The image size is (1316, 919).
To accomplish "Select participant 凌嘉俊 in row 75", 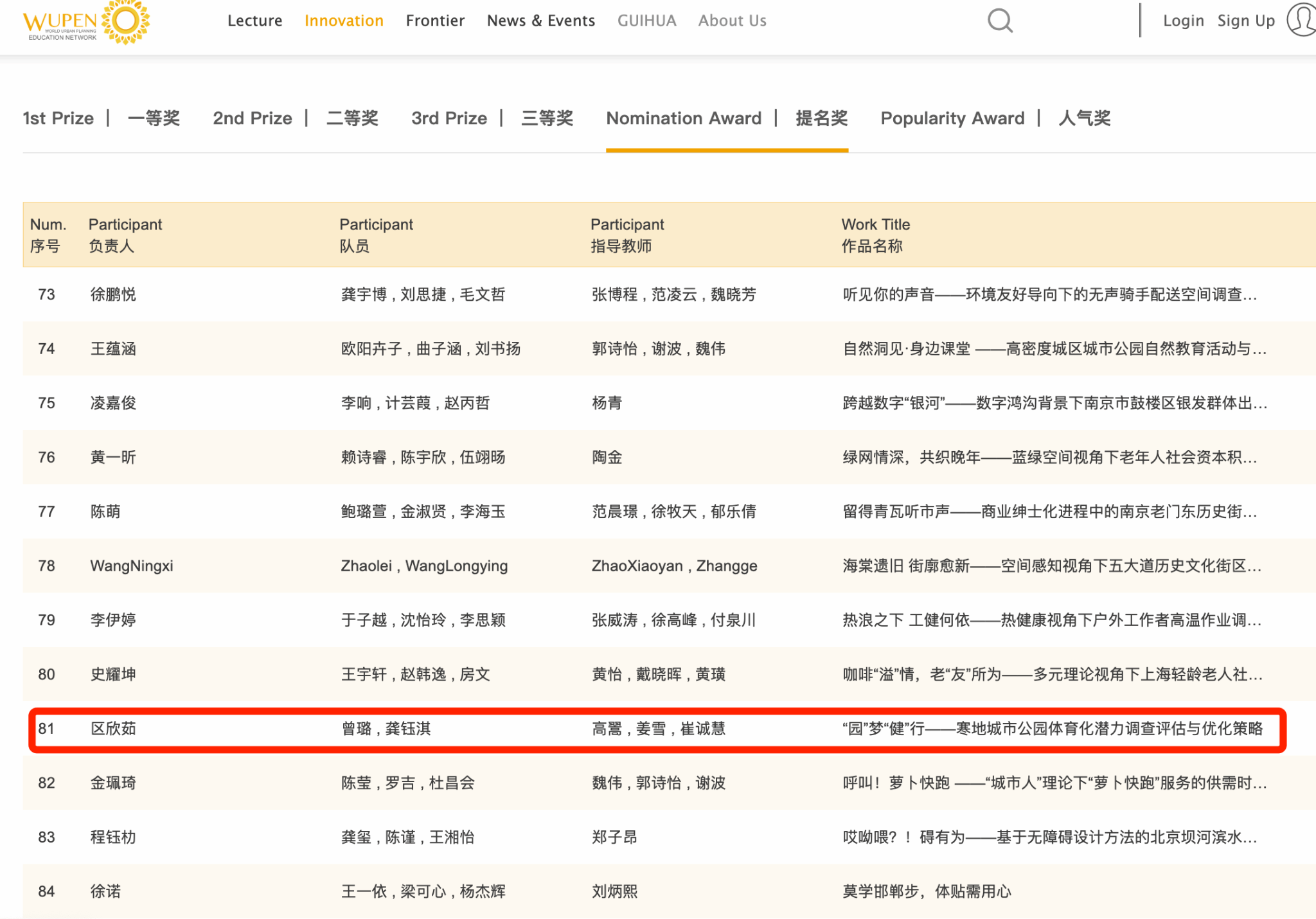I will (113, 403).
